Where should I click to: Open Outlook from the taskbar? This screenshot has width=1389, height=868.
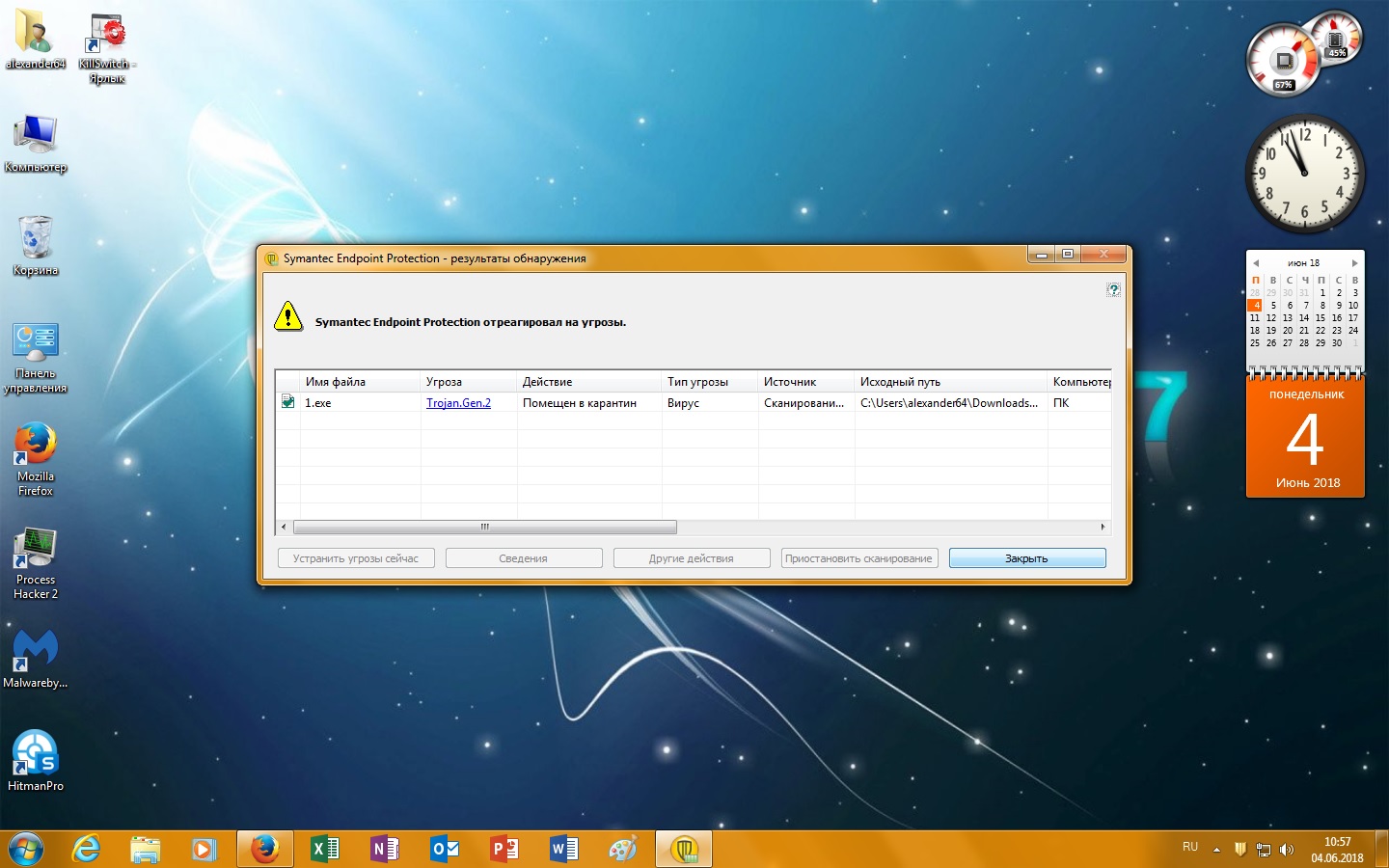[x=445, y=849]
